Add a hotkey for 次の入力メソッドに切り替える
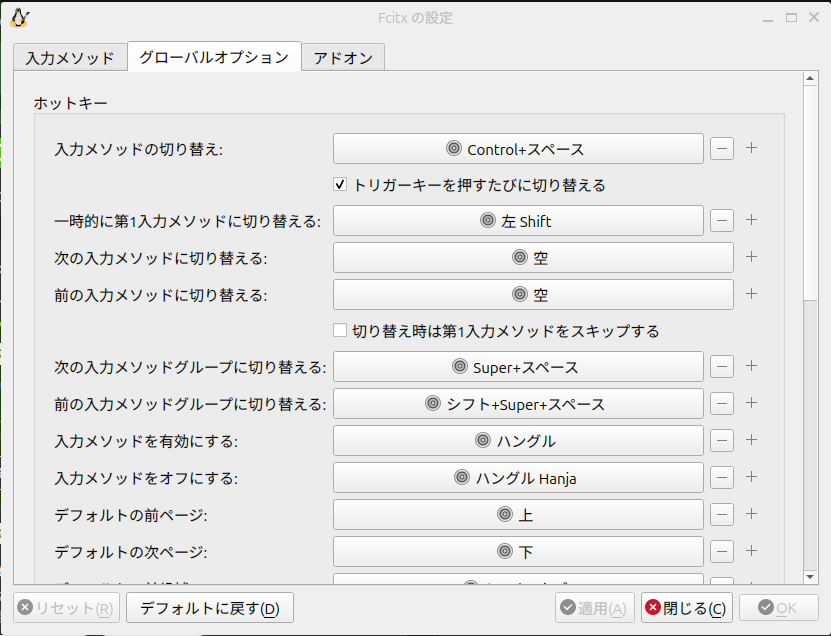The image size is (831, 636). [x=751, y=257]
